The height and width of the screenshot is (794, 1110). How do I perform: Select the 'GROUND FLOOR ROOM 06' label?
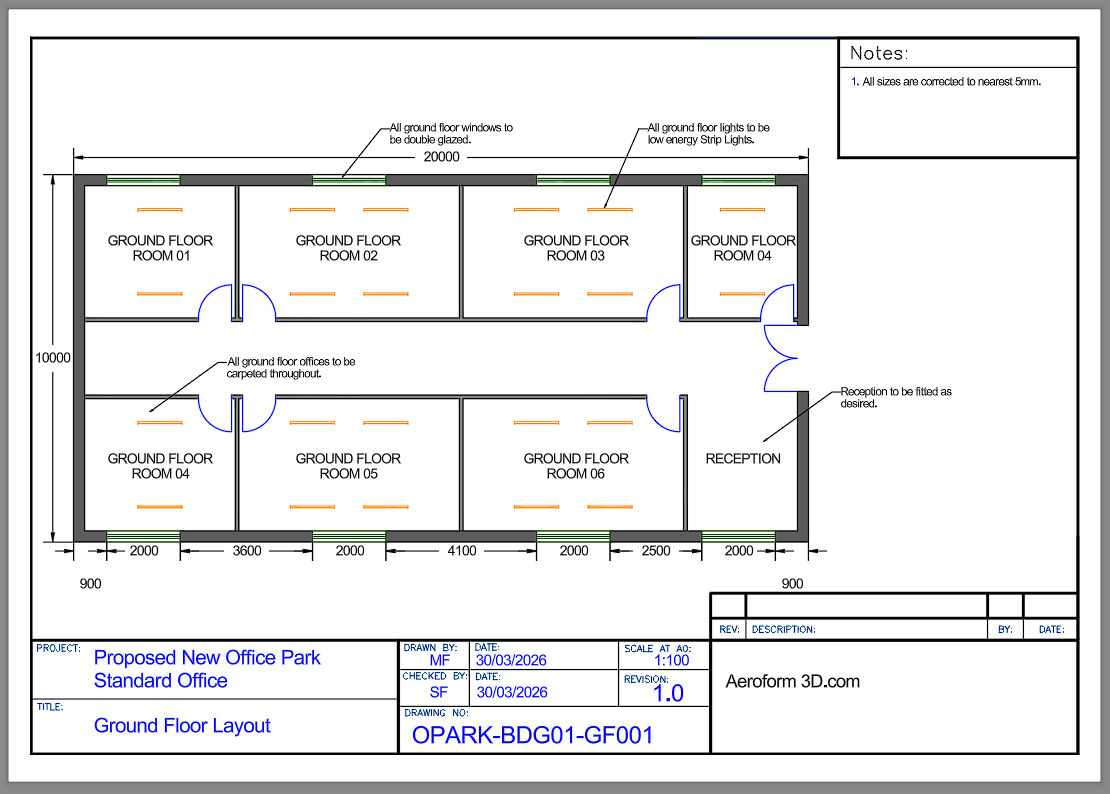(x=576, y=466)
